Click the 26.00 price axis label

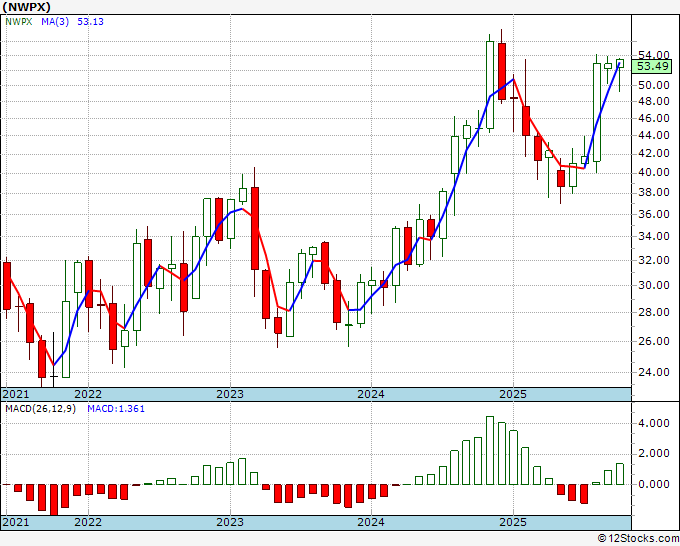tap(654, 341)
